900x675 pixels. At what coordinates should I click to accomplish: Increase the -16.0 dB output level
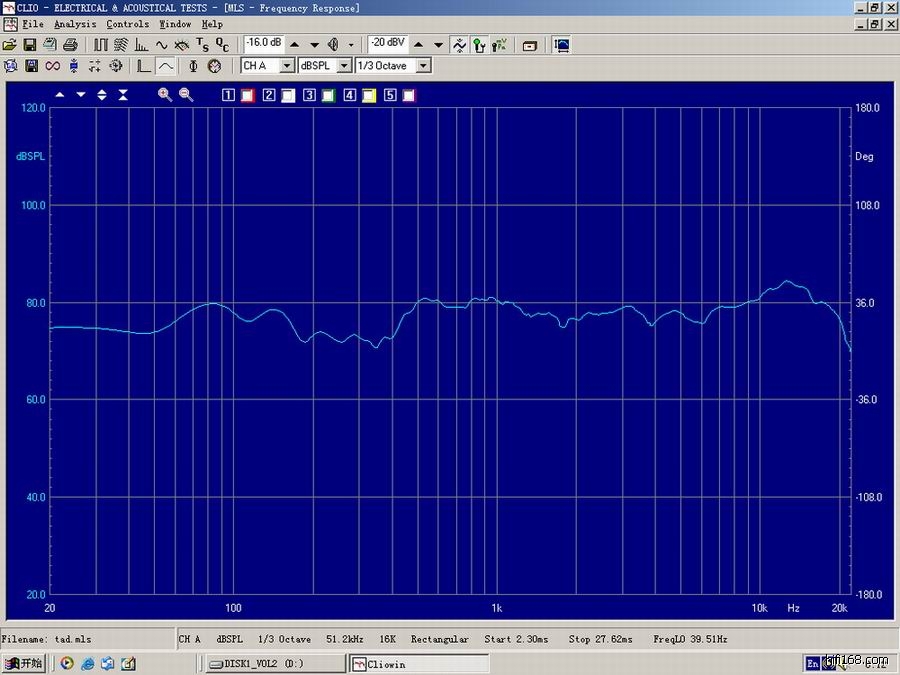(294, 45)
